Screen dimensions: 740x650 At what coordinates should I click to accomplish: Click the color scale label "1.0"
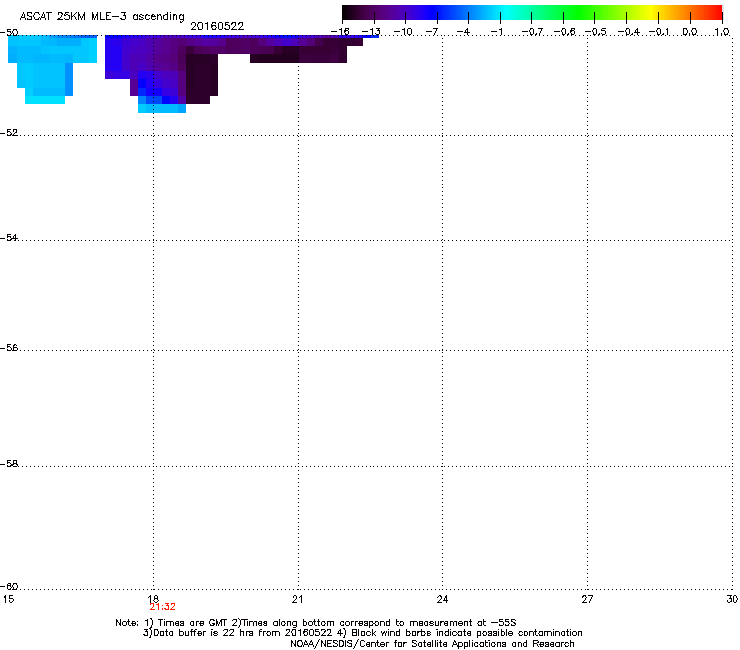[x=722, y=32]
